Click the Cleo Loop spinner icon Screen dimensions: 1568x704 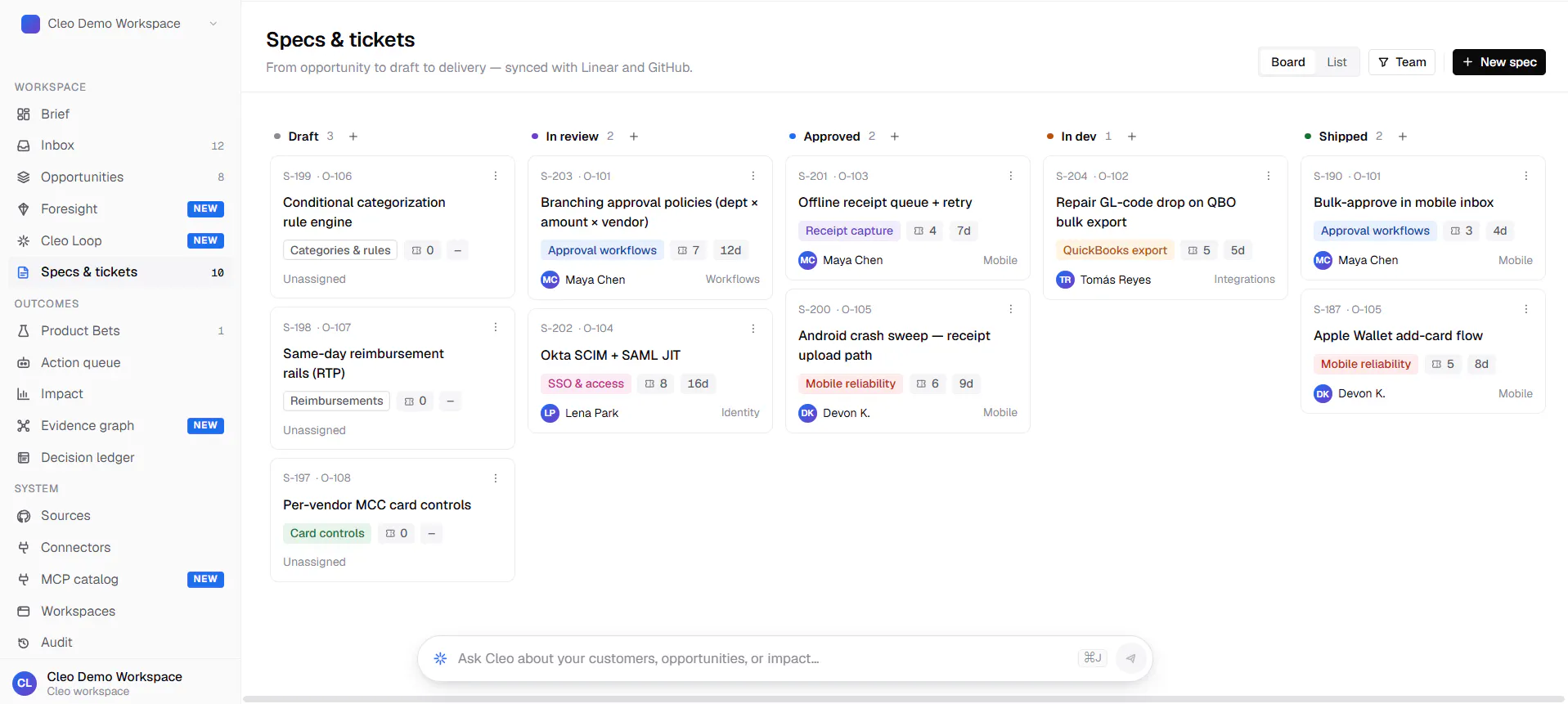point(24,241)
